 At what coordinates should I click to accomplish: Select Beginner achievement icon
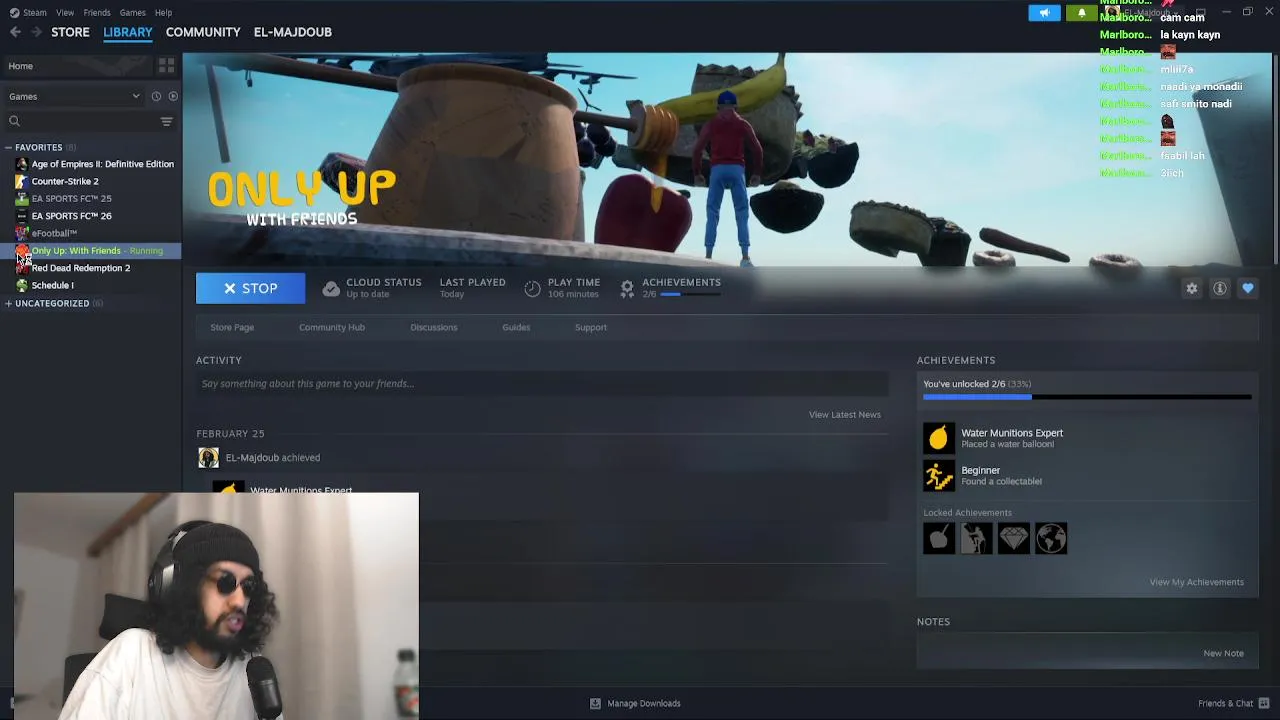pyautogui.click(x=938, y=475)
